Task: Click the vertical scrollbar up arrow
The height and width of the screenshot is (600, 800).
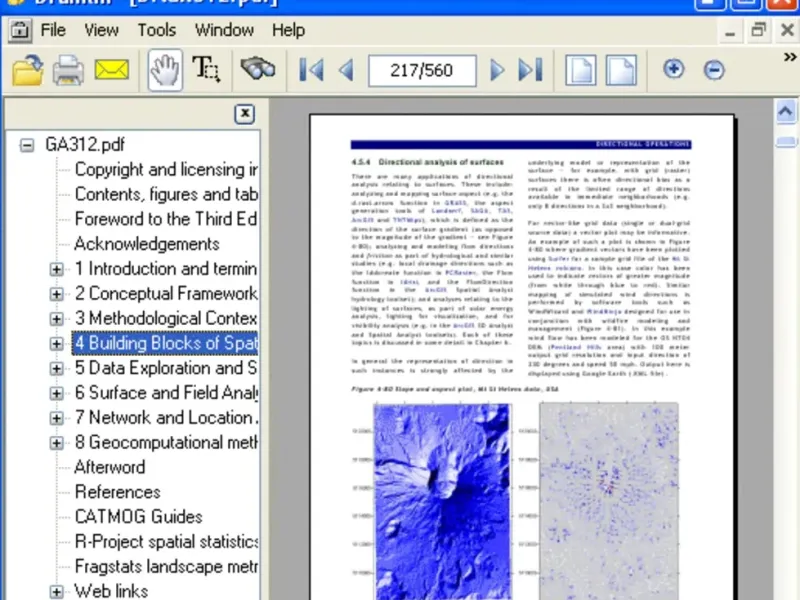Action: 786,111
